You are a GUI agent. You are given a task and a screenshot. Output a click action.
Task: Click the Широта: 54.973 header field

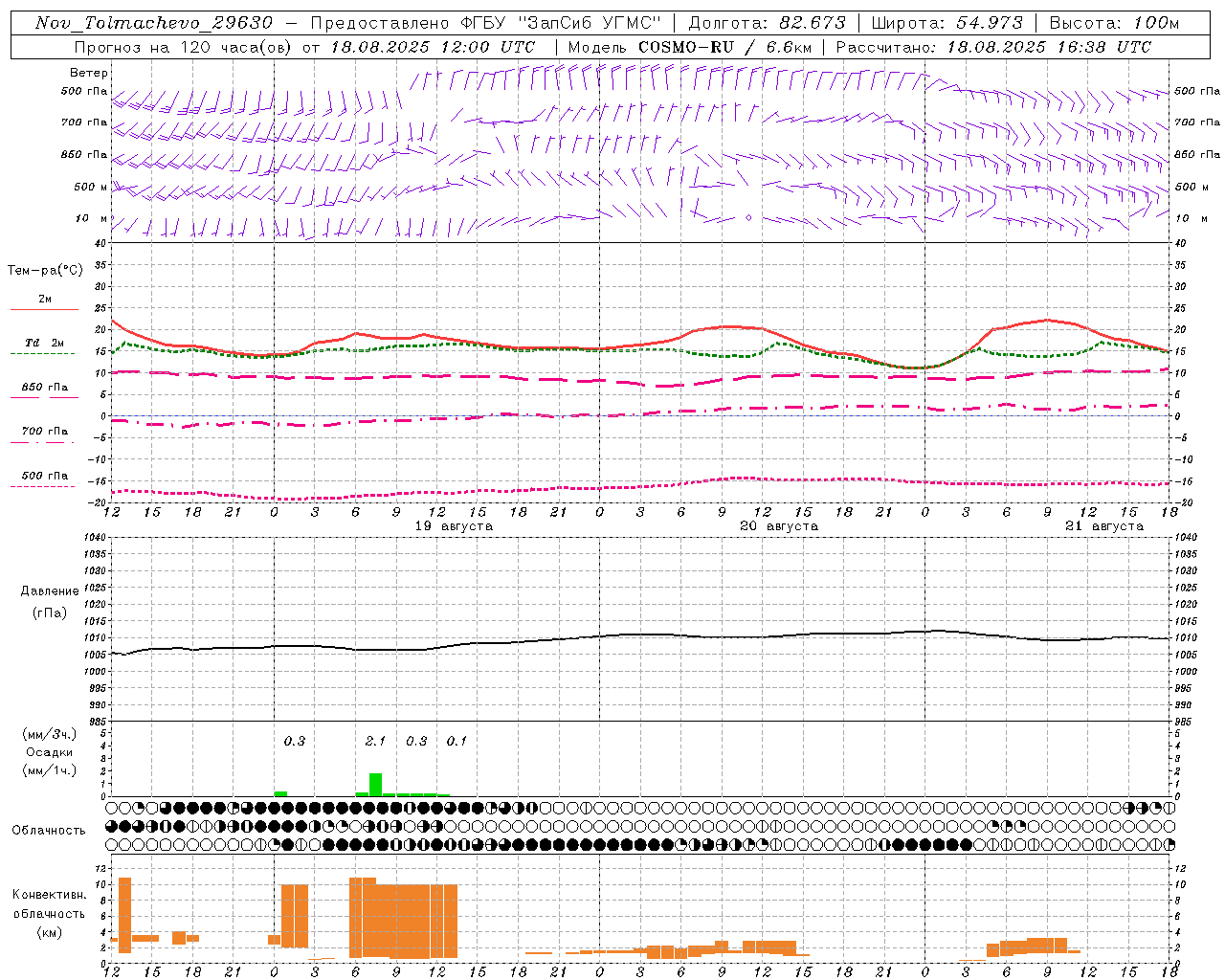(947, 23)
